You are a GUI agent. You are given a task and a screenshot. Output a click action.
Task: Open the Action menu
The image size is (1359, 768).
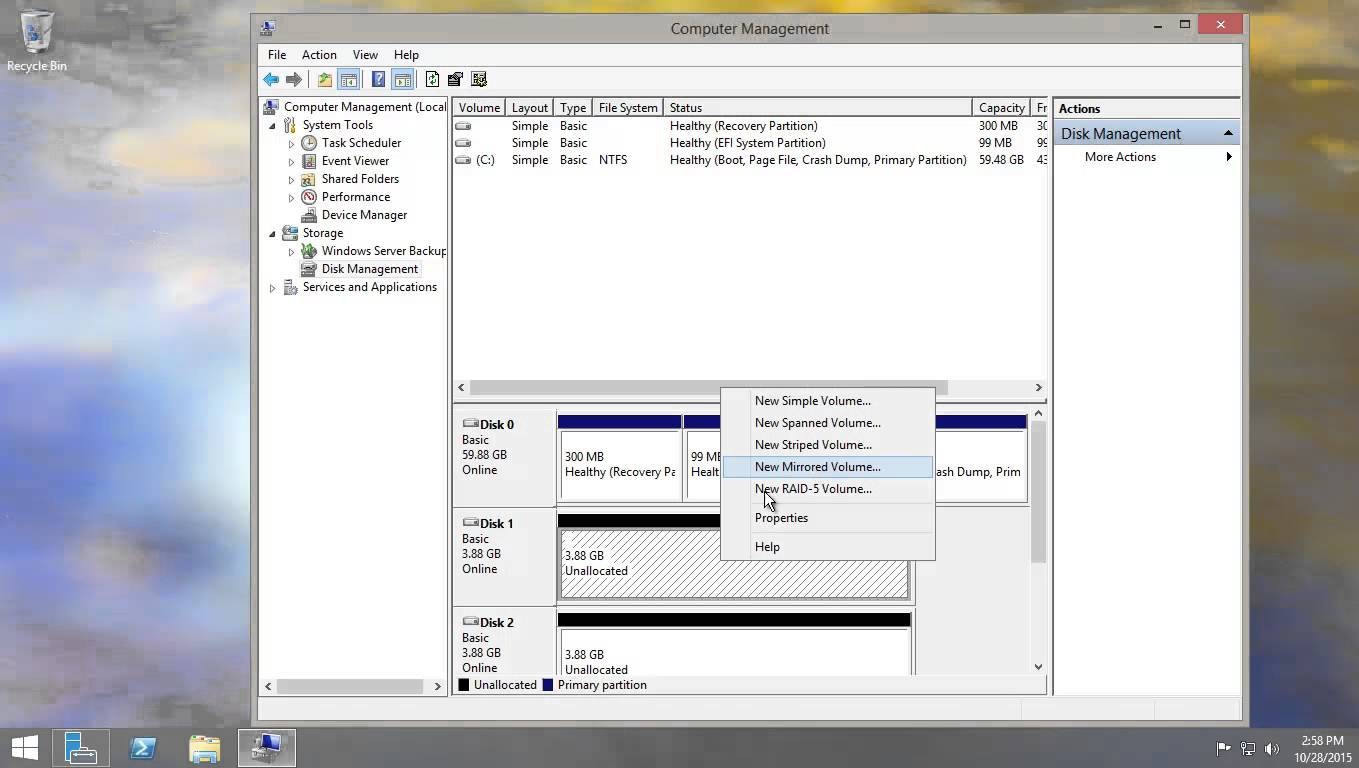pyautogui.click(x=319, y=55)
